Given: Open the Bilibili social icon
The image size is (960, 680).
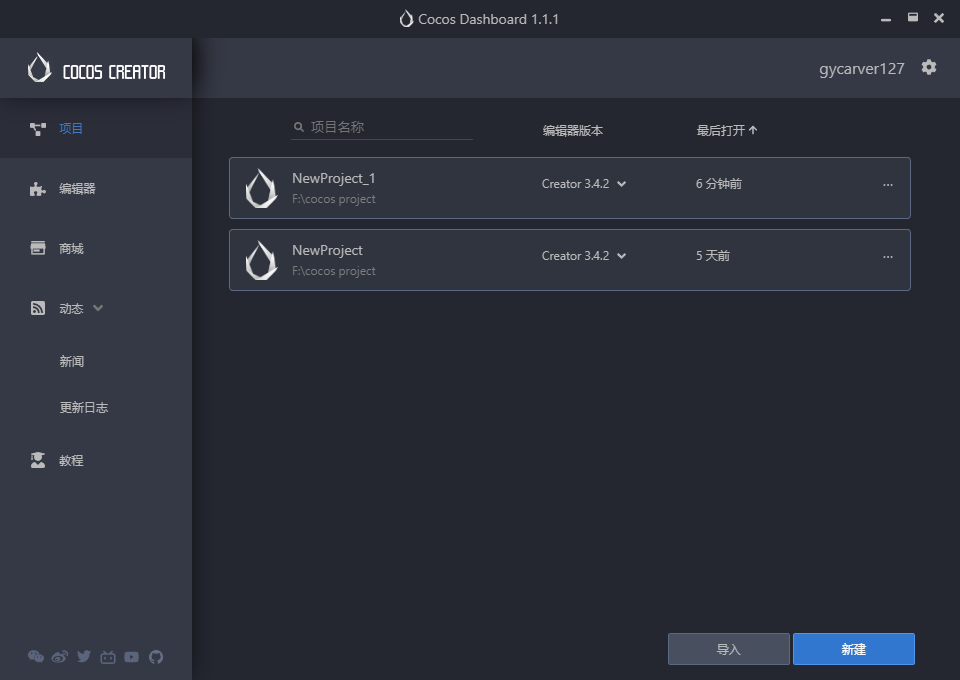Looking at the screenshot, I should pos(108,657).
